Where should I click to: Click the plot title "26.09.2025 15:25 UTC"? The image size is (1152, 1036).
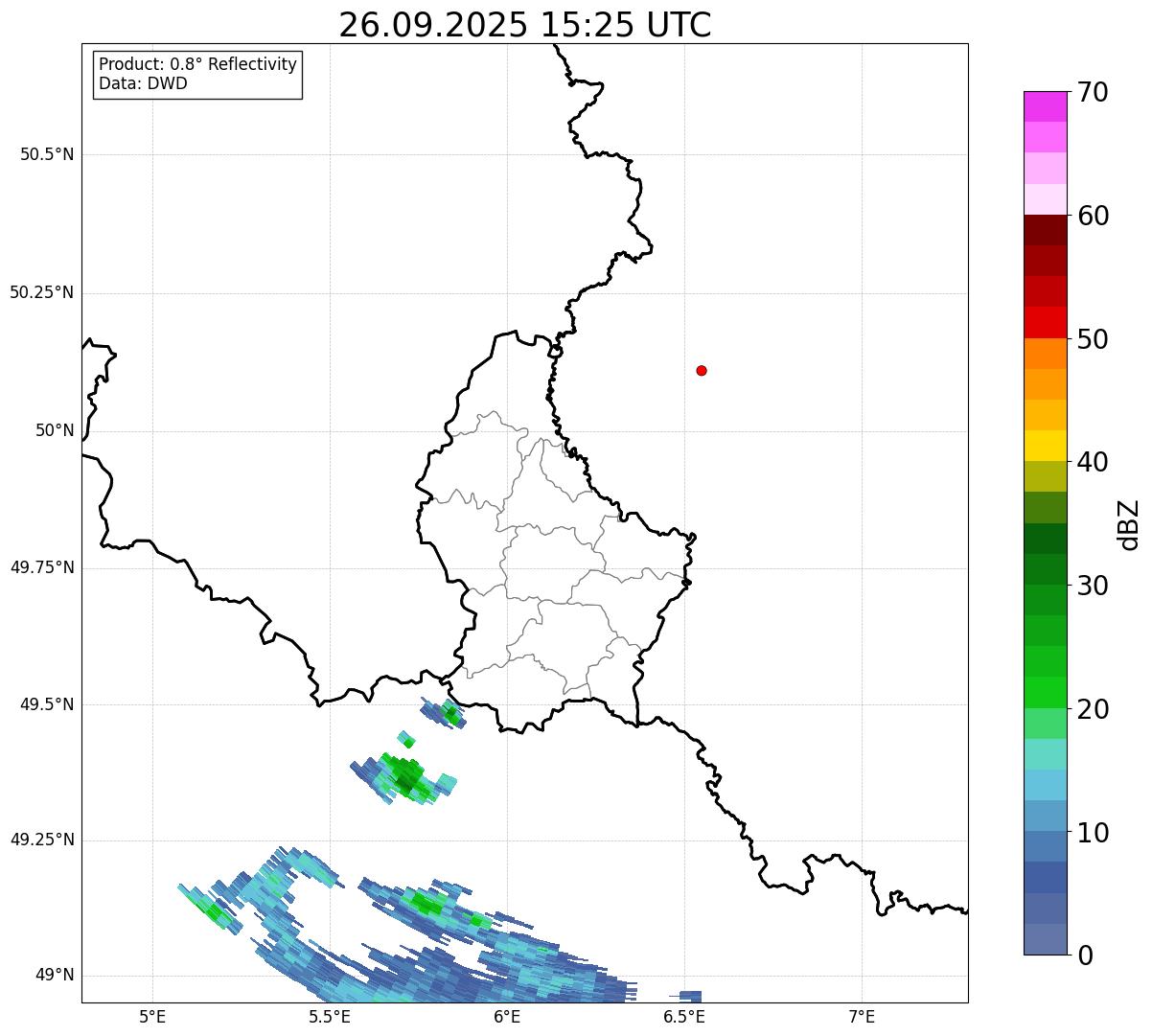[x=525, y=25]
